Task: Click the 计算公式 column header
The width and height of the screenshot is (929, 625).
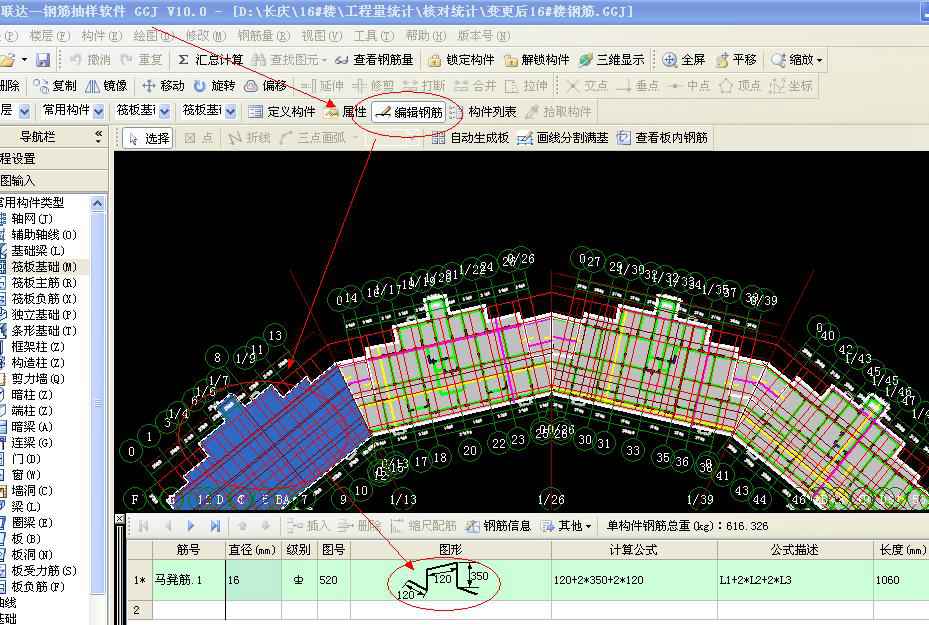Action: tap(634, 550)
